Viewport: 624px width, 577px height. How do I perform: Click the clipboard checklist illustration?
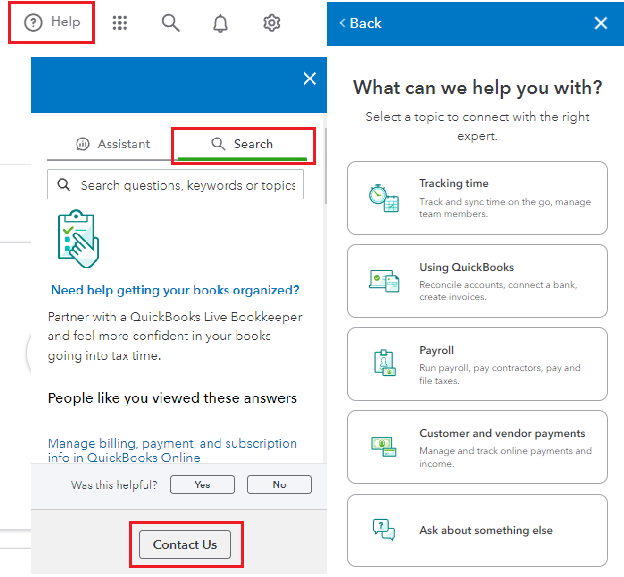click(78, 238)
